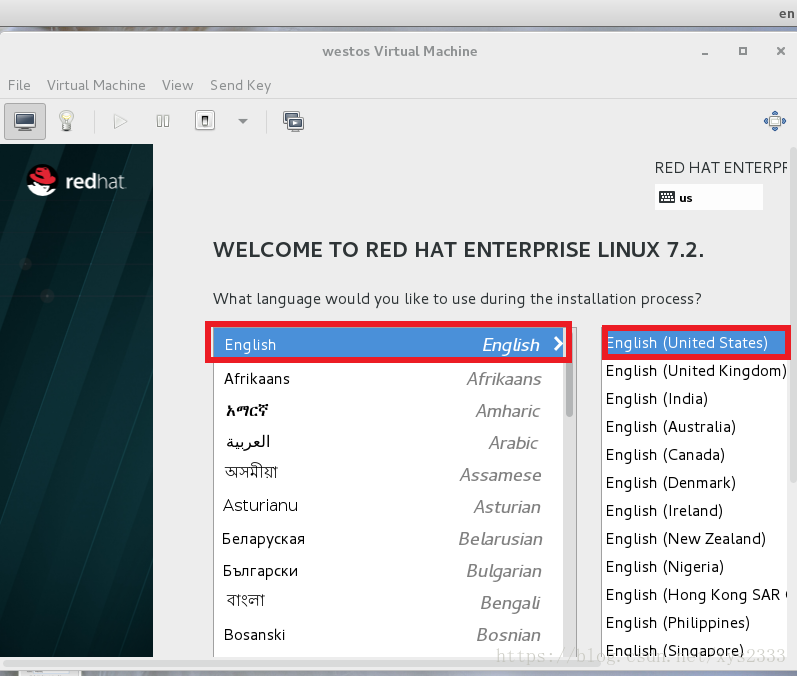Screen dimensions: 797x676
Task: Click the en input indicator in top bar
Action: tap(786, 14)
